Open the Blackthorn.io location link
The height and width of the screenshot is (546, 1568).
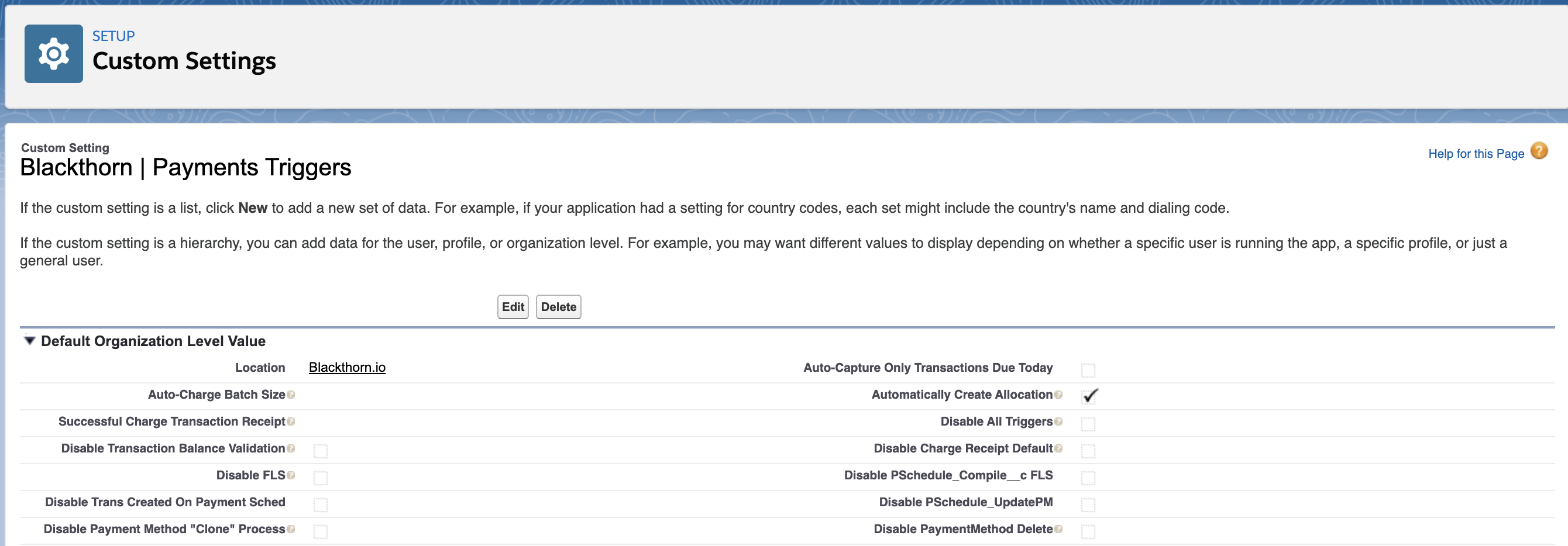pyautogui.click(x=347, y=367)
